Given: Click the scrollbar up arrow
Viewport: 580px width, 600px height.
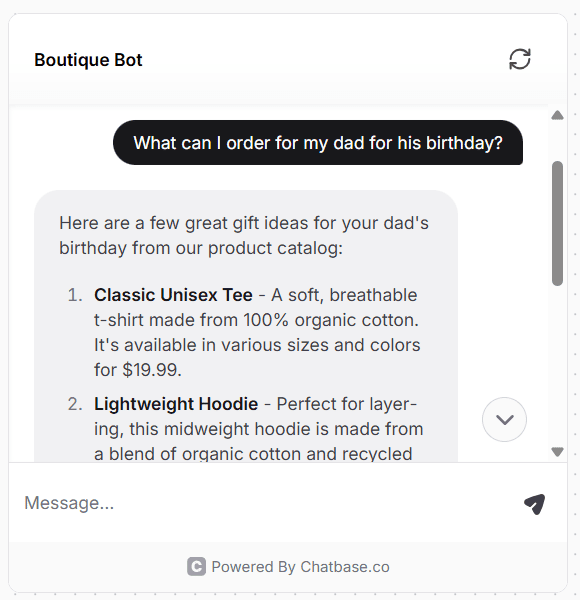Looking at the screenshot, I should click(x=557, y=115).
